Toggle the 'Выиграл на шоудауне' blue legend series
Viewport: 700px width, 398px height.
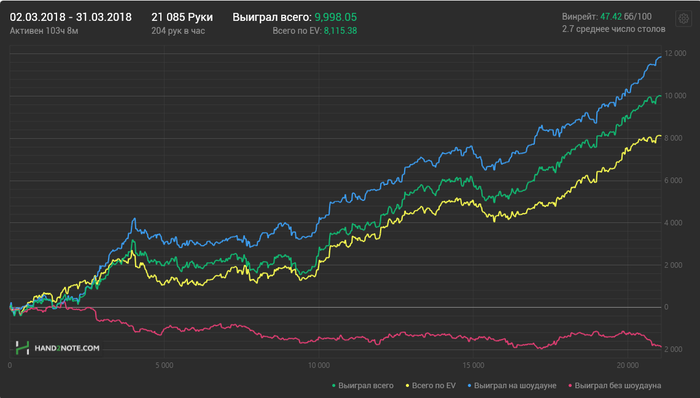512,386
